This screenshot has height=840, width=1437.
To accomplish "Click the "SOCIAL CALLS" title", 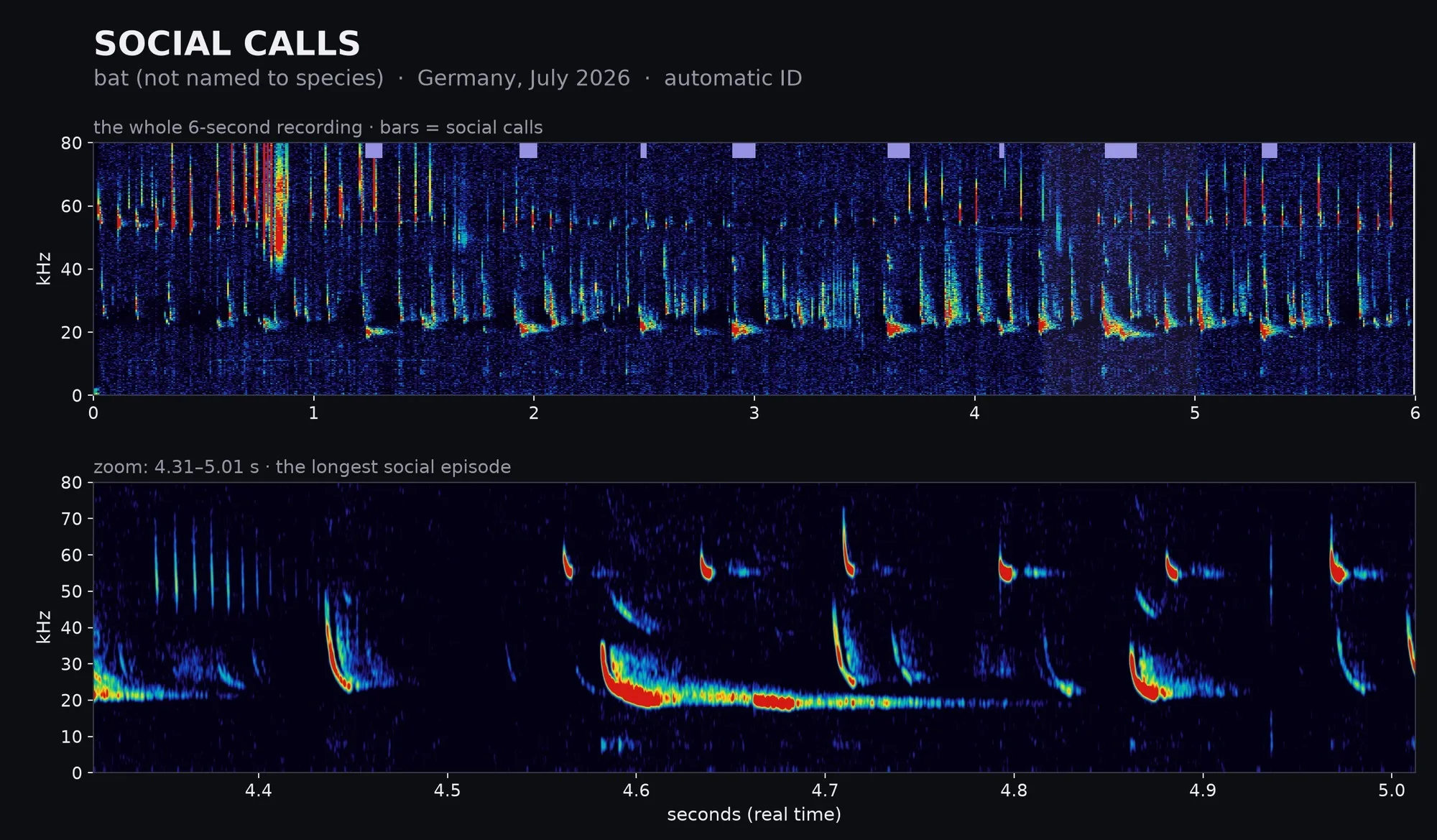I will [x=227, y=44].
